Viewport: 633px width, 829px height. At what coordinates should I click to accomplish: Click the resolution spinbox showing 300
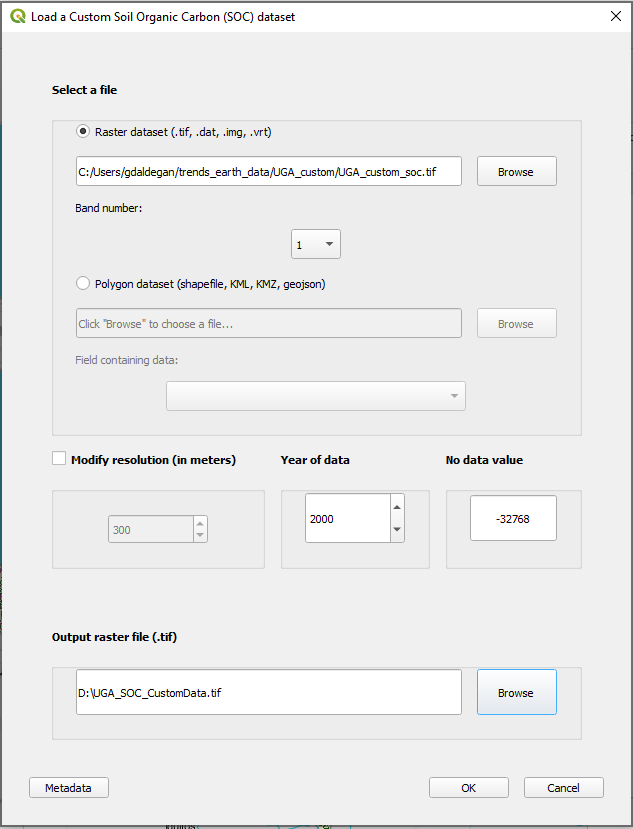click(150, 530)
